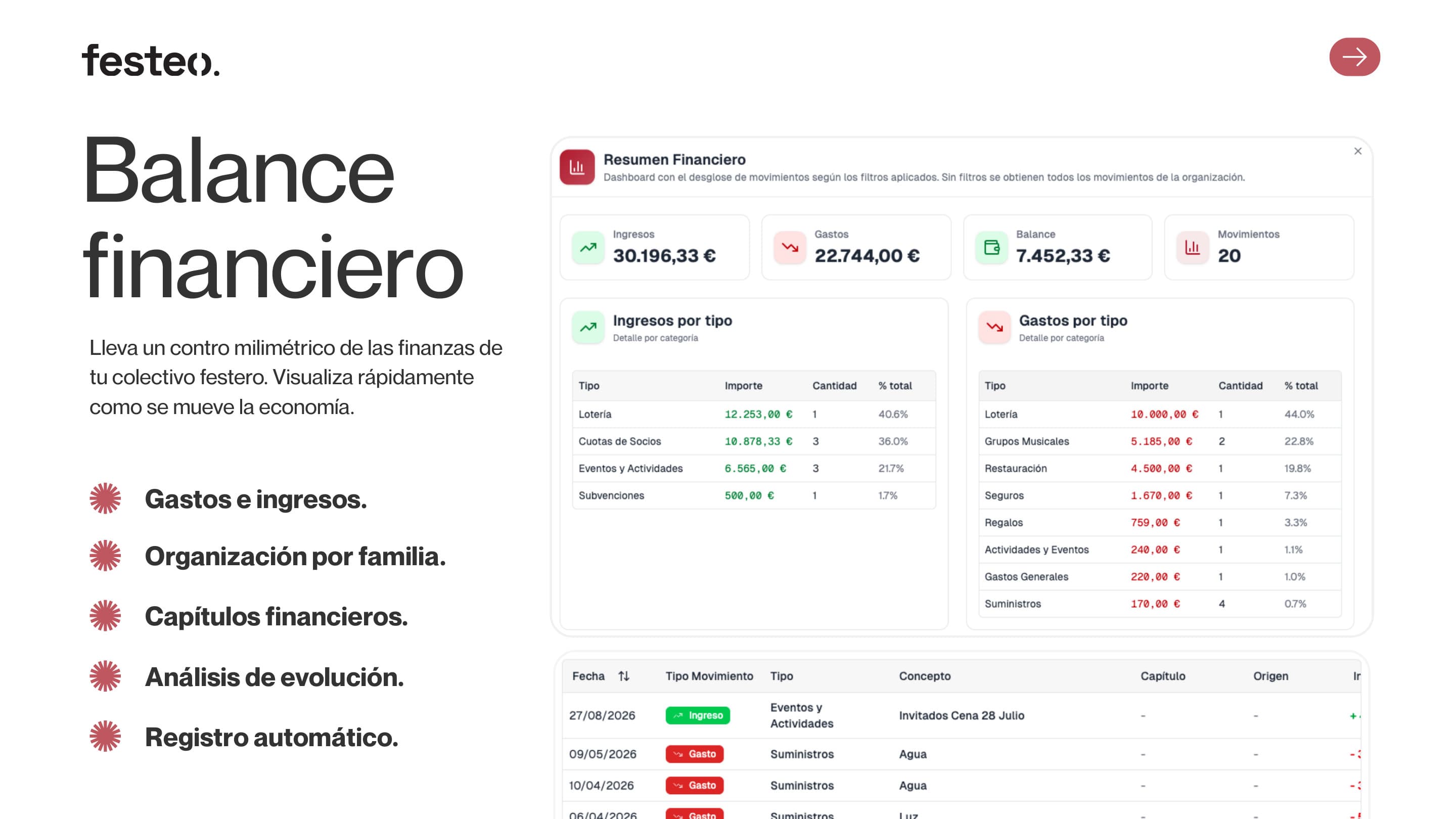Click the Agua concept on 09/05/2026 row
The image size is (1456, 819).
click(x=913, y=755)
